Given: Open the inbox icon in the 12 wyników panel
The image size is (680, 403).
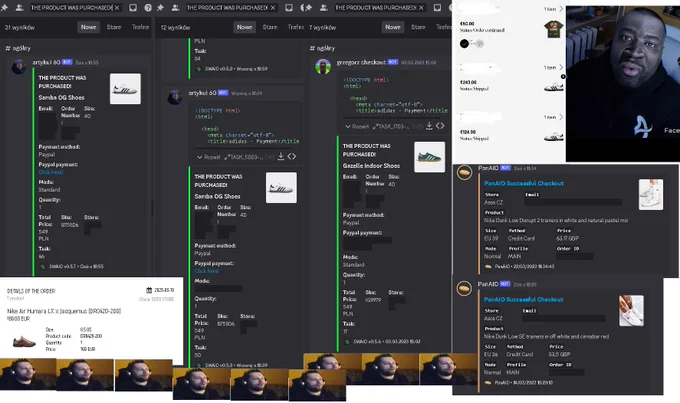Looking at the screenshot, I should pos(289,7).
